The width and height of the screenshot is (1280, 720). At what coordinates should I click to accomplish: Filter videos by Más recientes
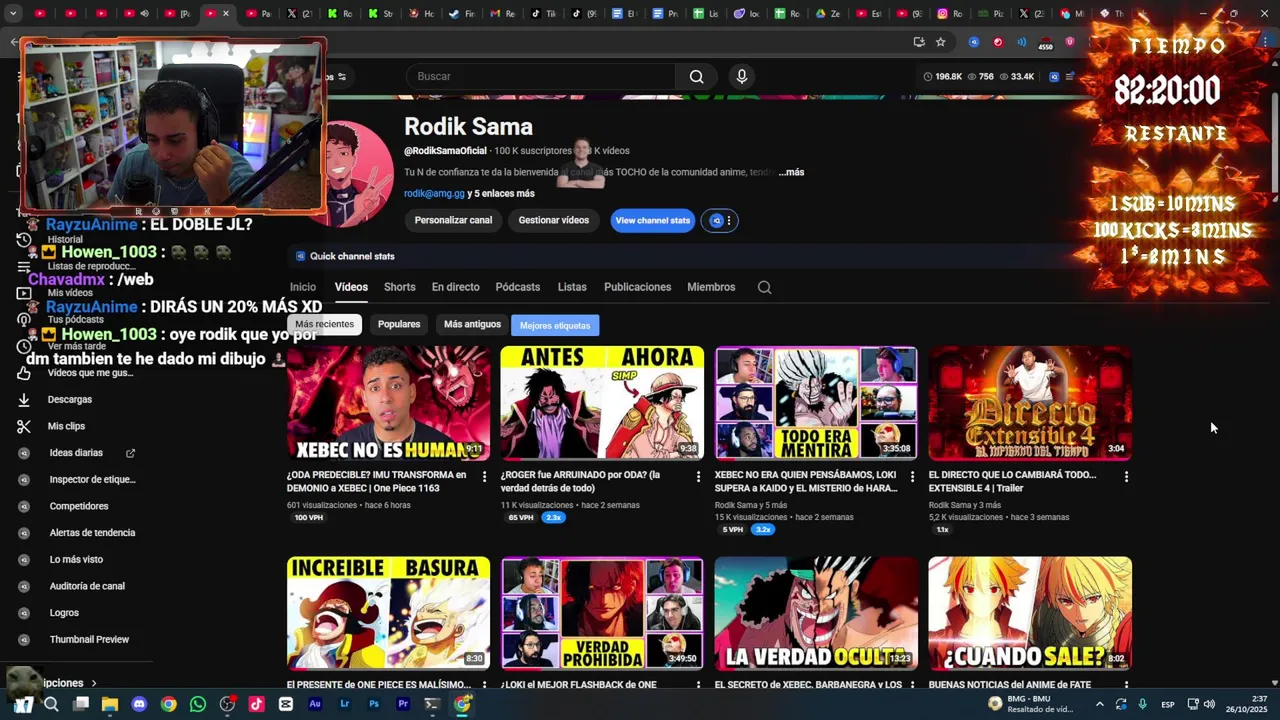[324, 325]
